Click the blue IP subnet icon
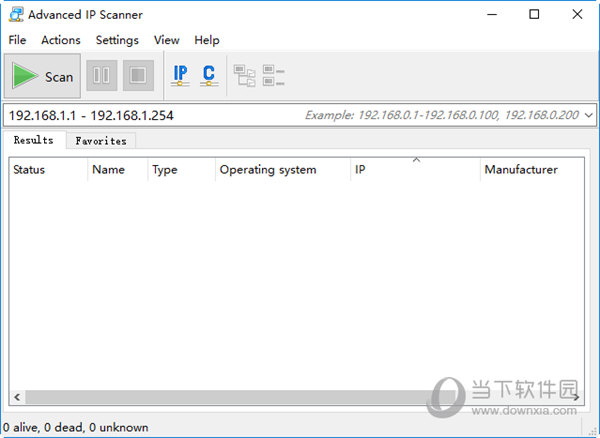This screenshot has height=438, width=600. click(x=180, y=75)
